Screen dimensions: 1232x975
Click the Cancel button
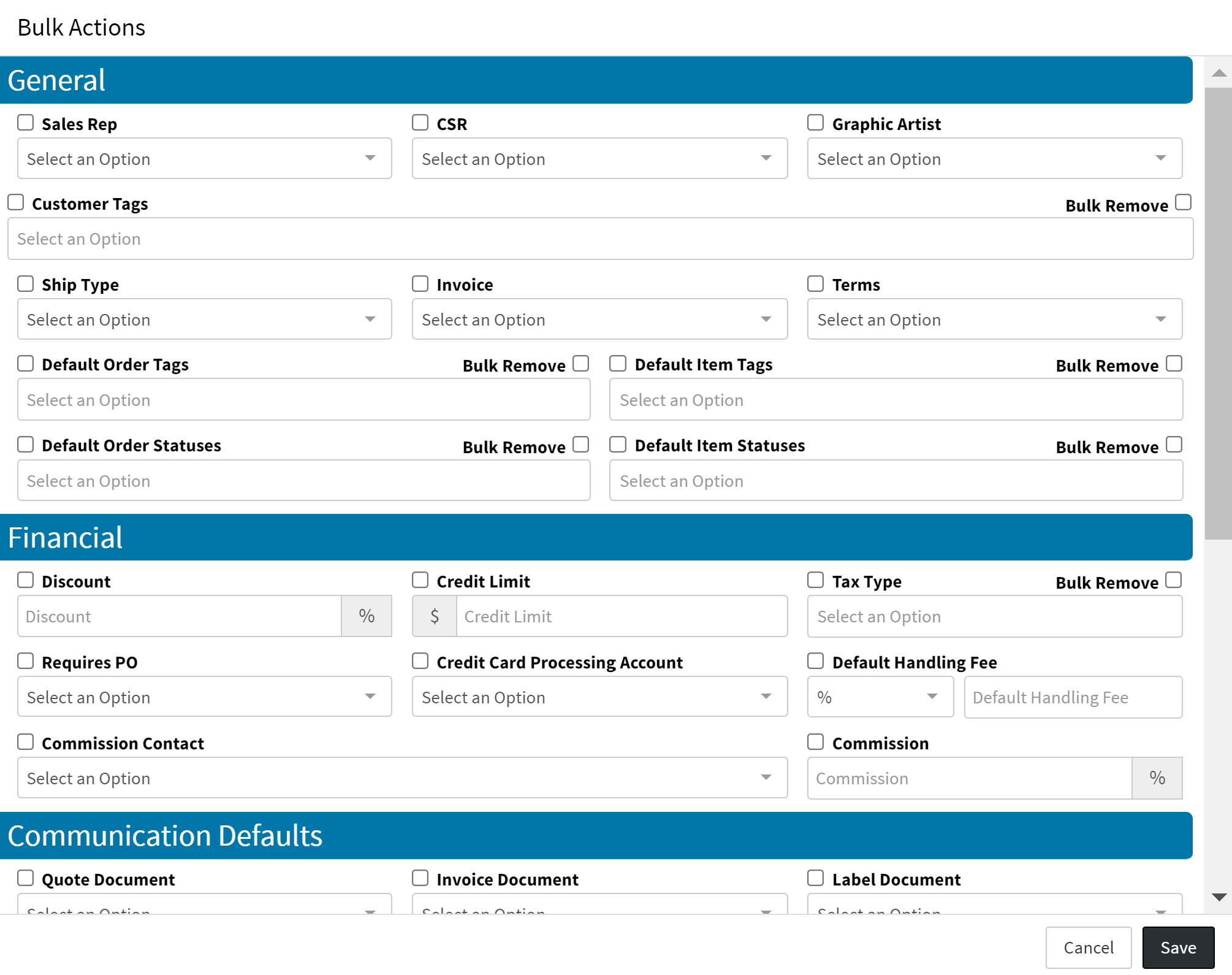pos(1088,947)
